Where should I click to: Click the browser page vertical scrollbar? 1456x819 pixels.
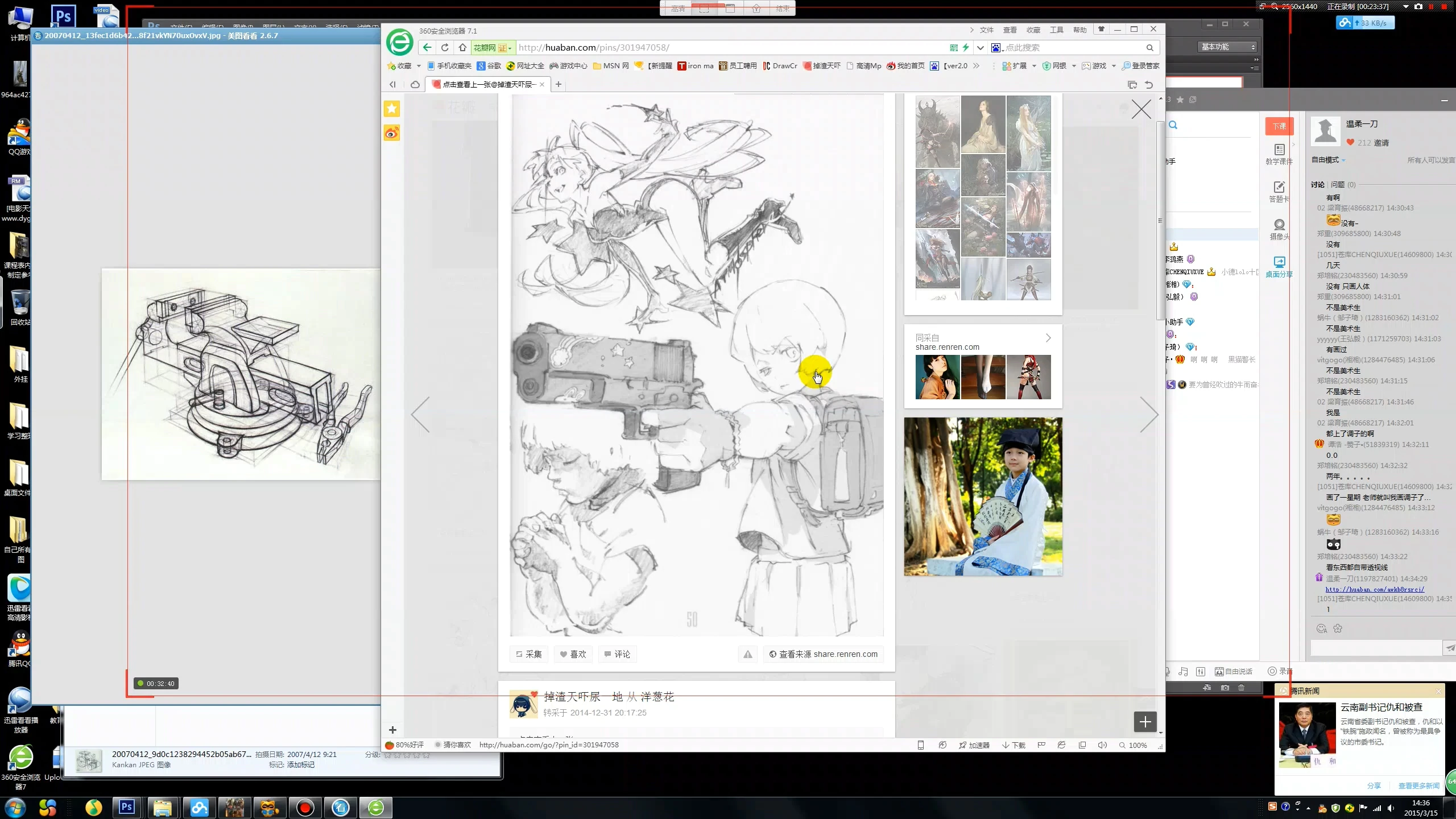point(1160,221)
